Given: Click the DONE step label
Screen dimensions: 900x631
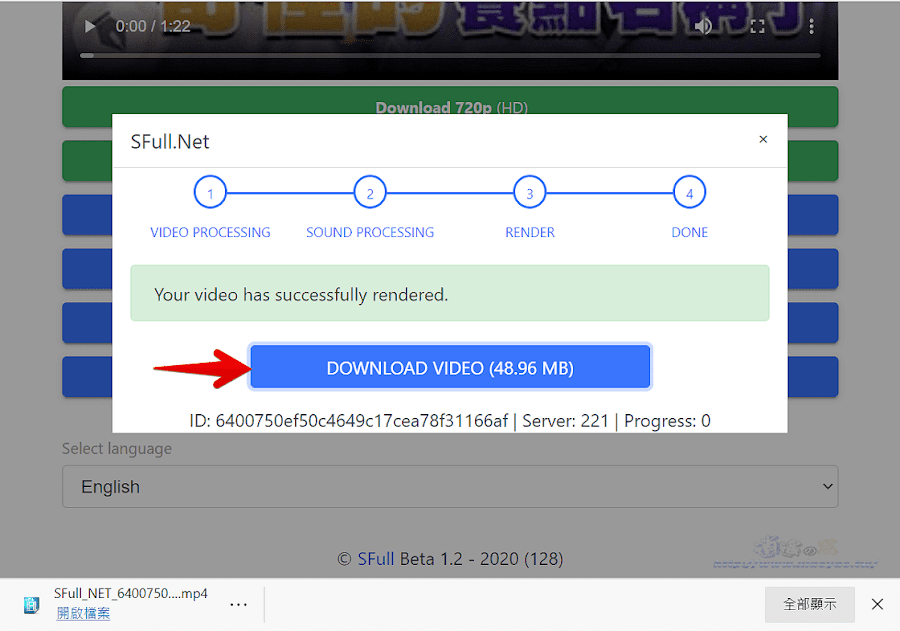Looking at the screenshot, I should click(689, 233).
